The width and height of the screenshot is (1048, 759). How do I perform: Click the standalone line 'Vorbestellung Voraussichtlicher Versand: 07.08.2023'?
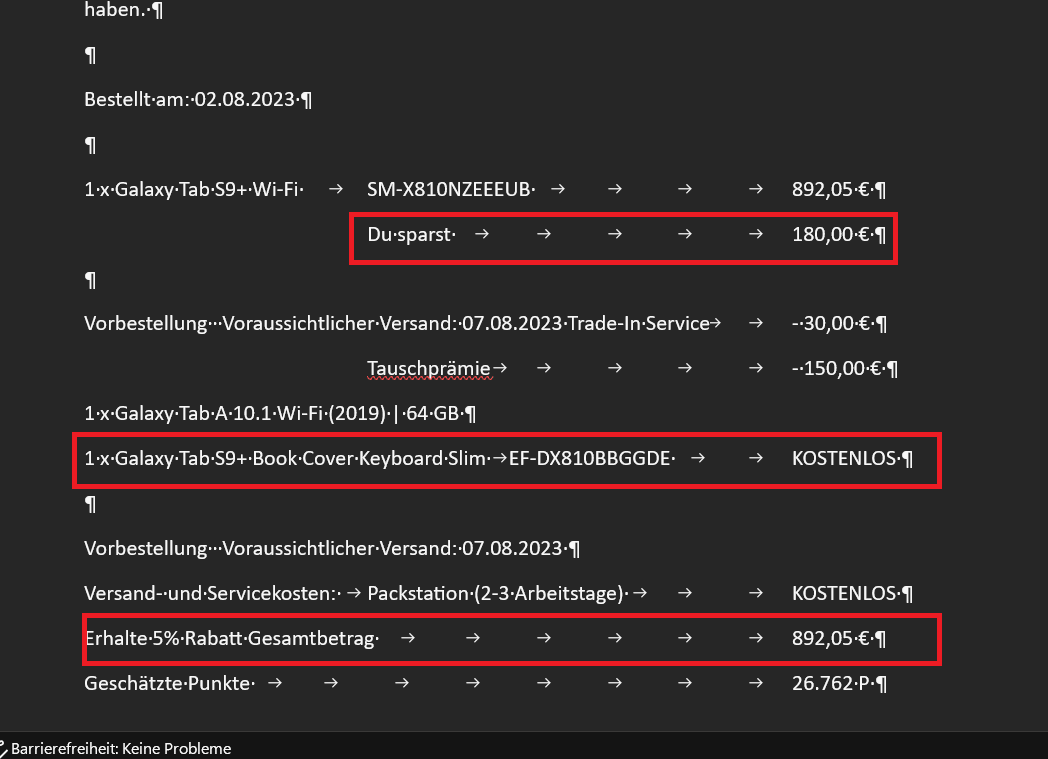(x=323, y=549)
